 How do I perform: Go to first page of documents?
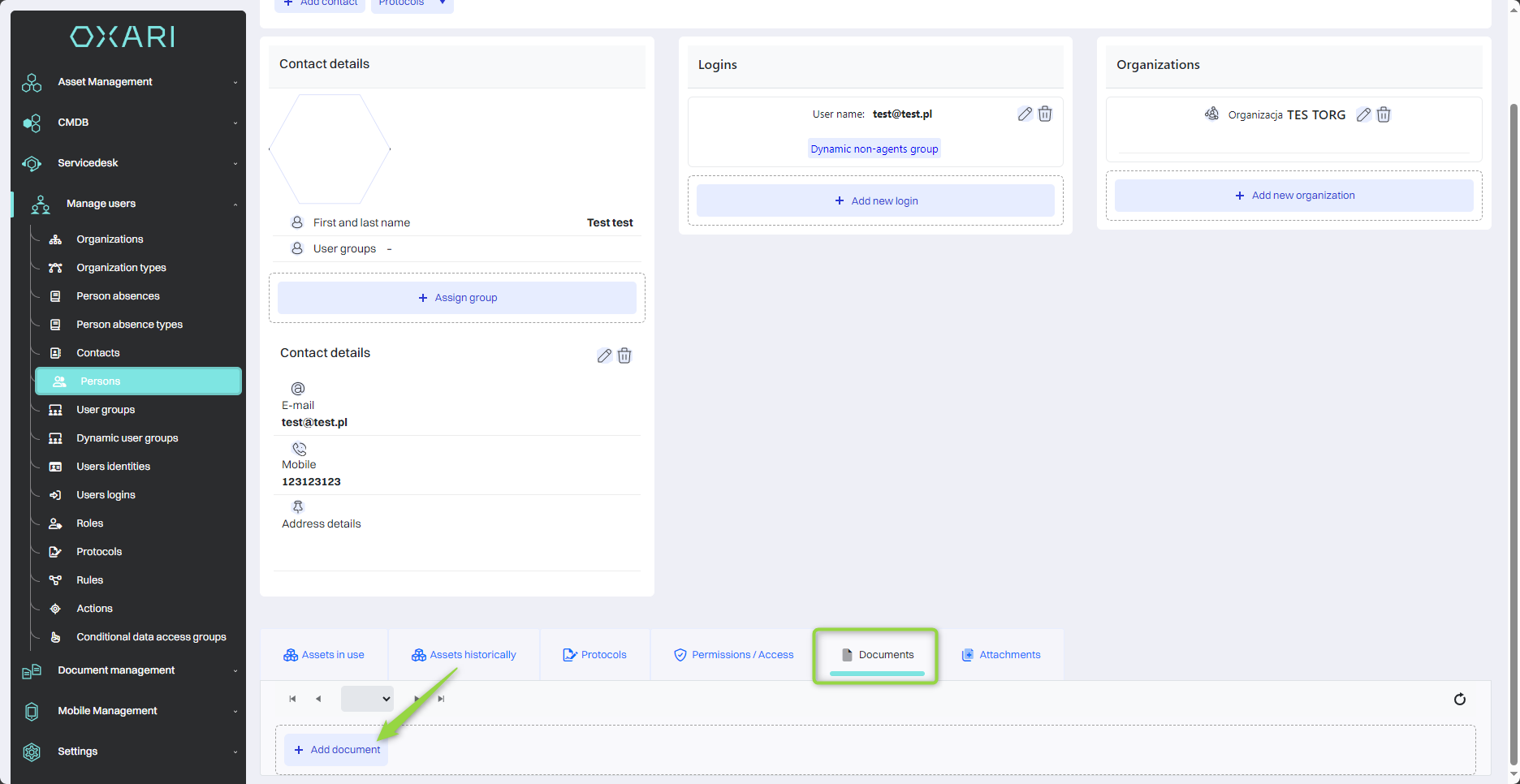coord(292,699)
